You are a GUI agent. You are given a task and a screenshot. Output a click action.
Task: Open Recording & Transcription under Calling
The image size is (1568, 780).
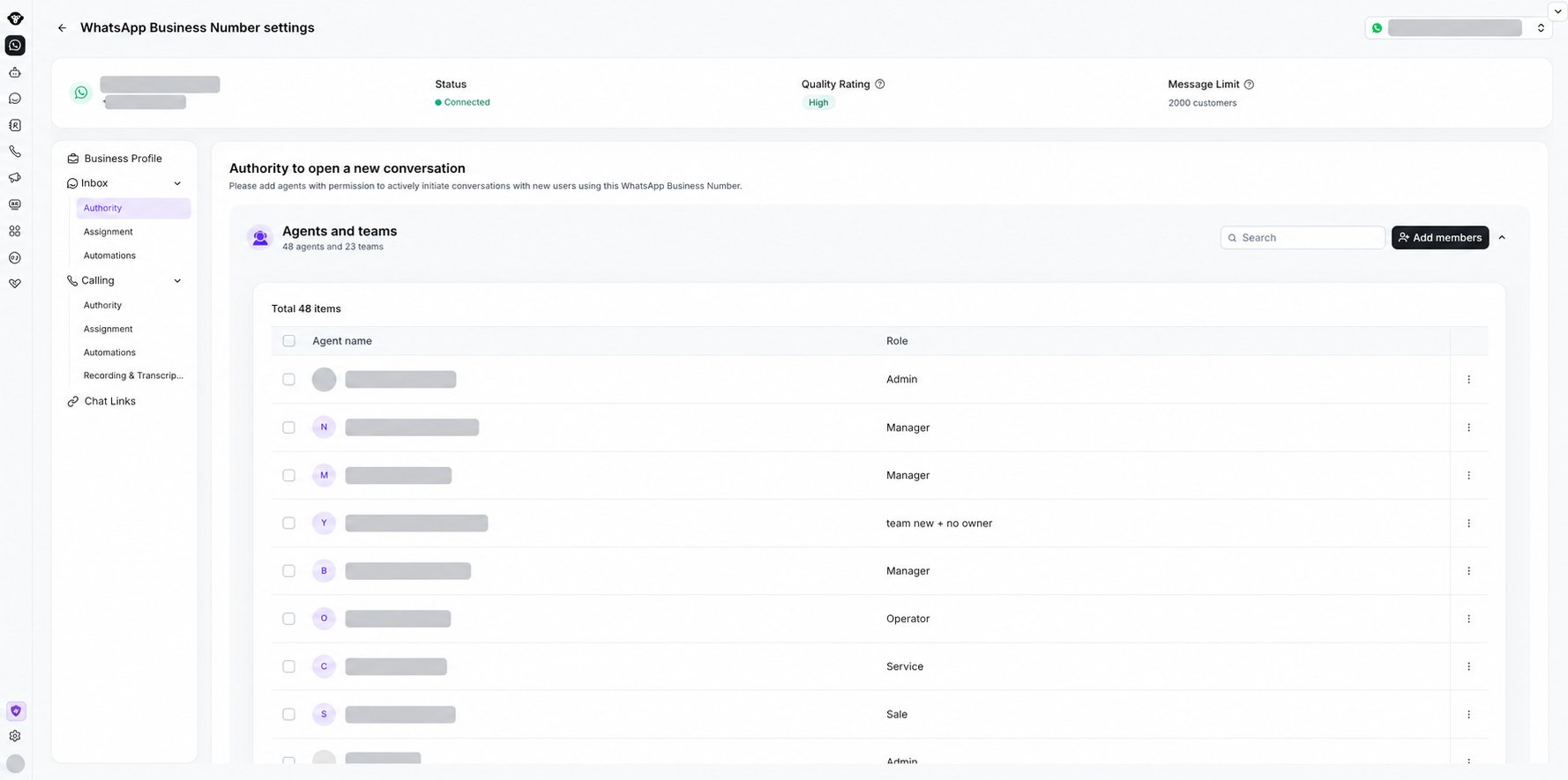click(133, 375)
